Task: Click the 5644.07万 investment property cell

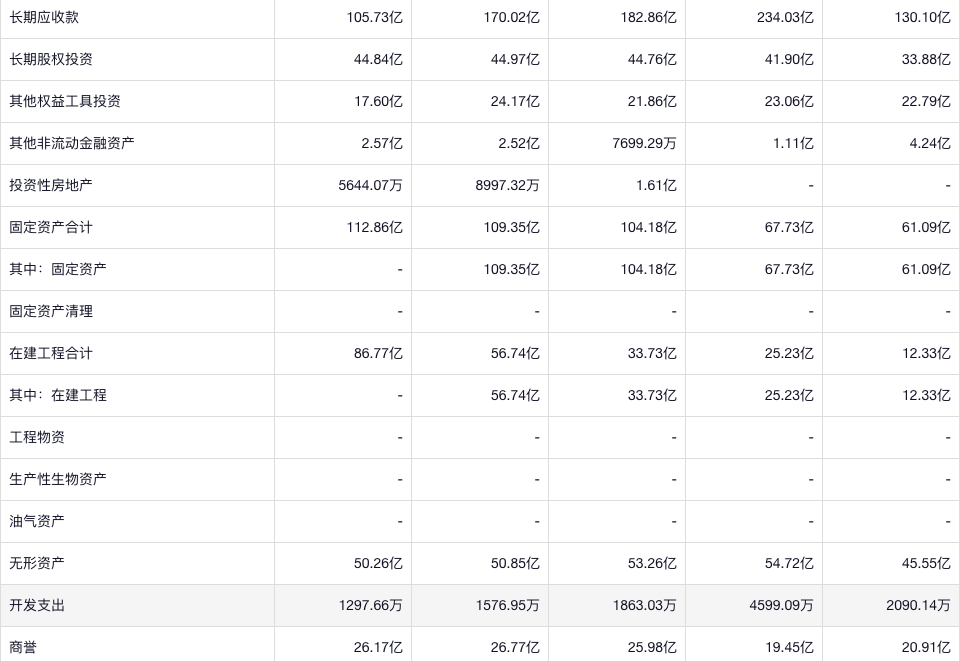Action: point(370,185)
